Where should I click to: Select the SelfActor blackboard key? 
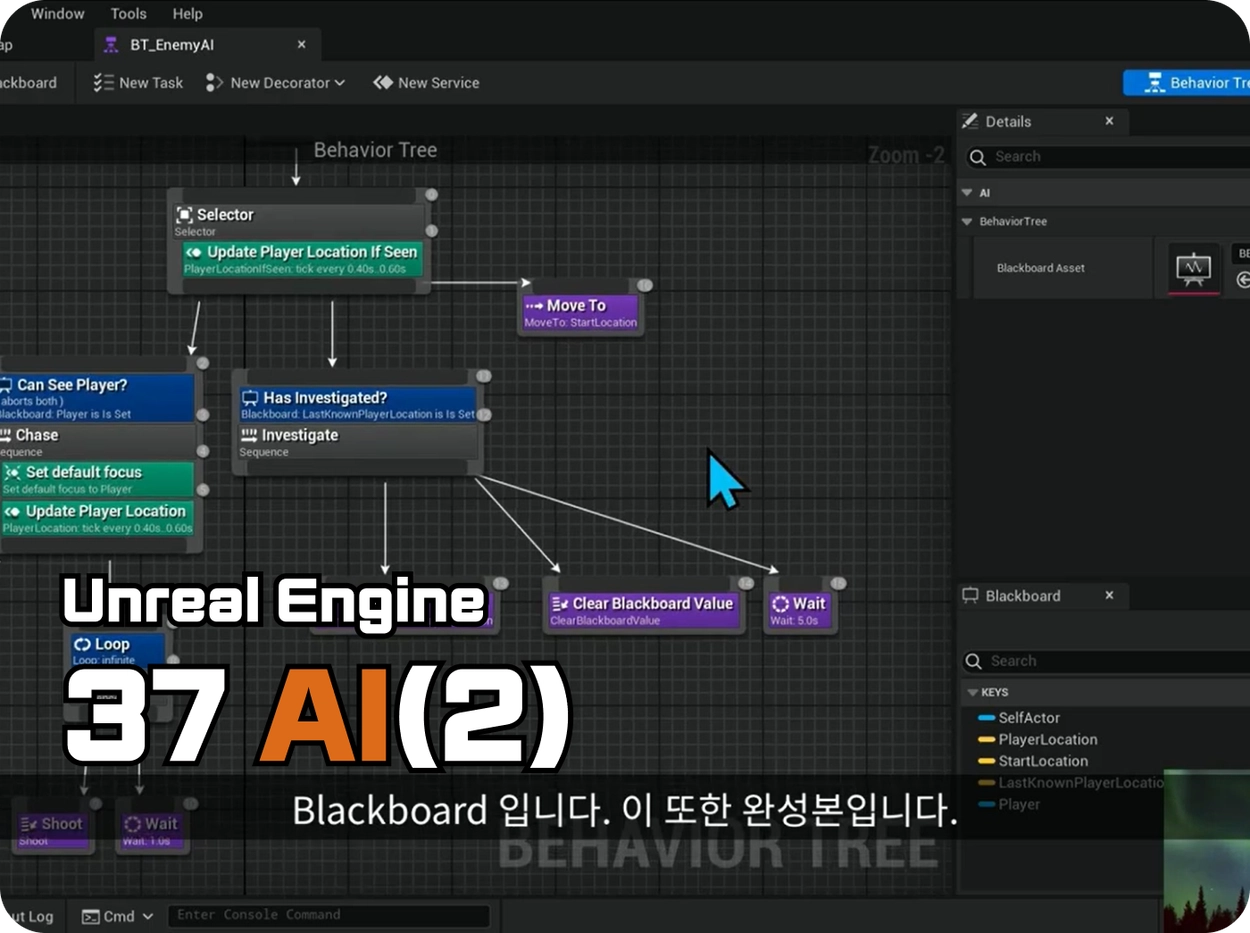tap(1029, 717)
